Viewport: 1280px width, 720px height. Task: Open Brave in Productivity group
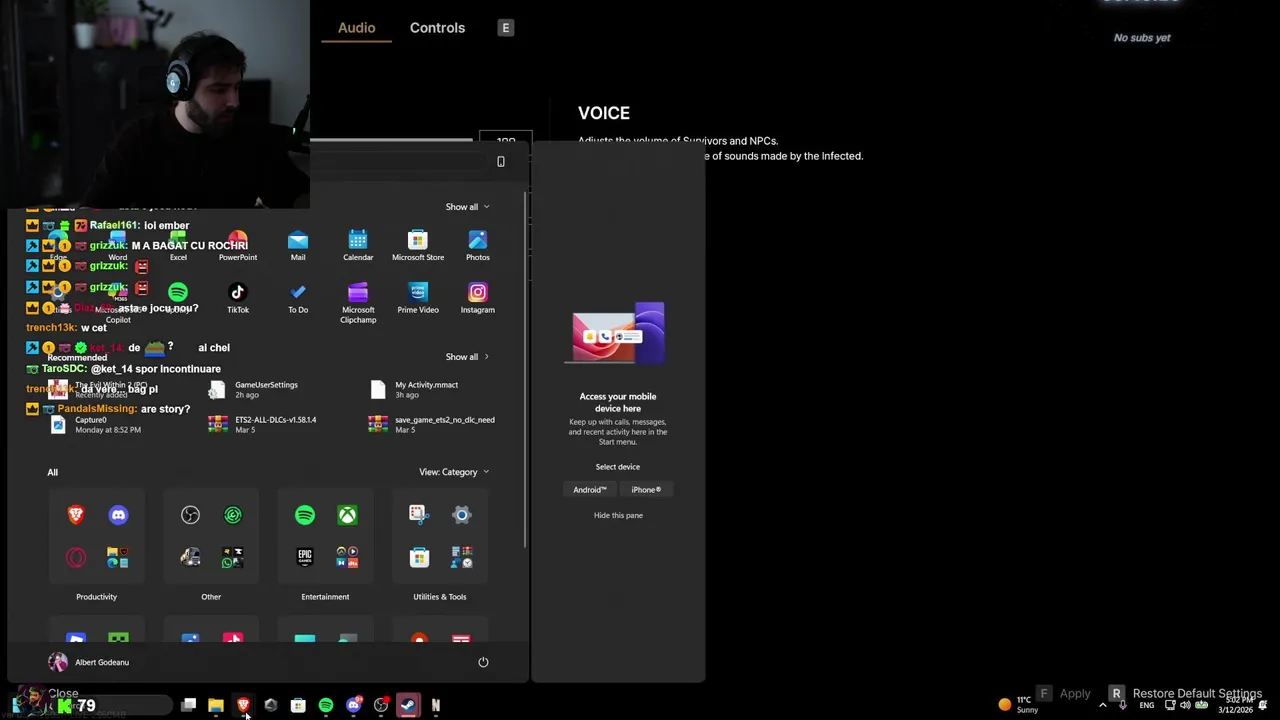click(x=76, y=515)
